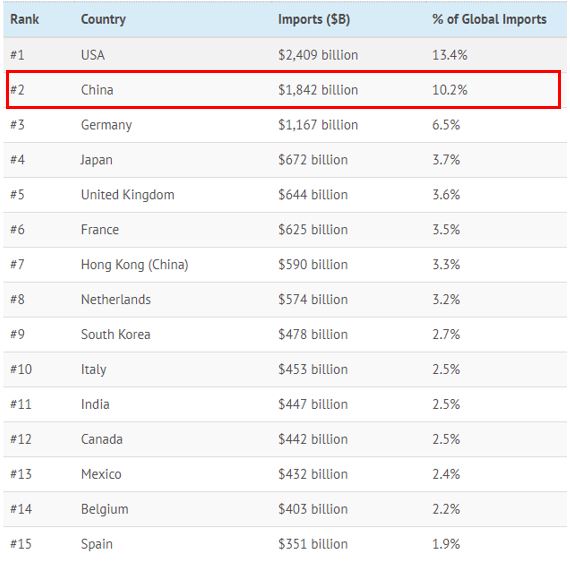Viewport: 570px width, 563px height.
Task: Select the Belgium country cell
Action: click(104, 509)
